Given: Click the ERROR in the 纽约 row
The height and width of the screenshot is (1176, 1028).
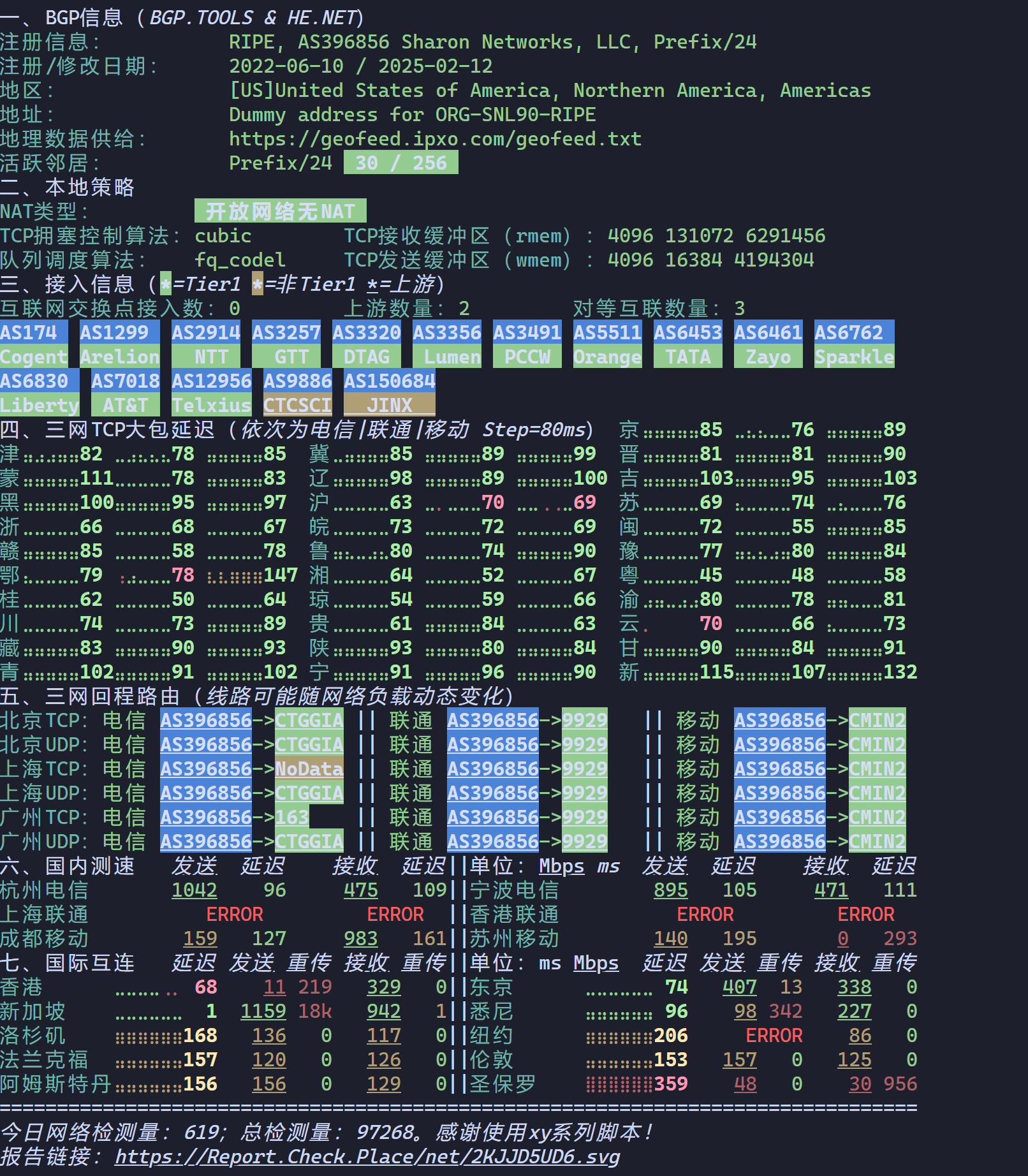Looking at the screenshot, I should click(774, 1036).
